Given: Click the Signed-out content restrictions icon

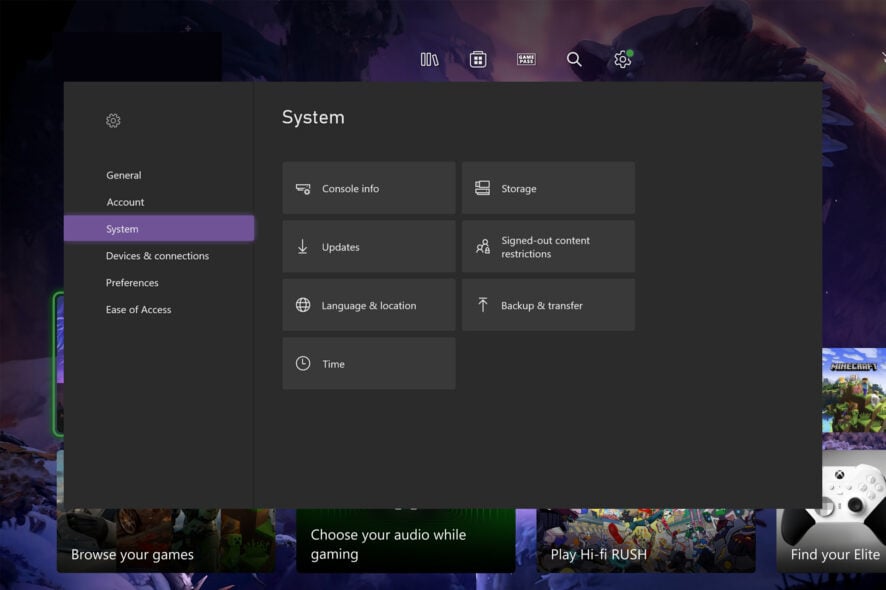Looking at the screenshot, I should click(481, 246).
